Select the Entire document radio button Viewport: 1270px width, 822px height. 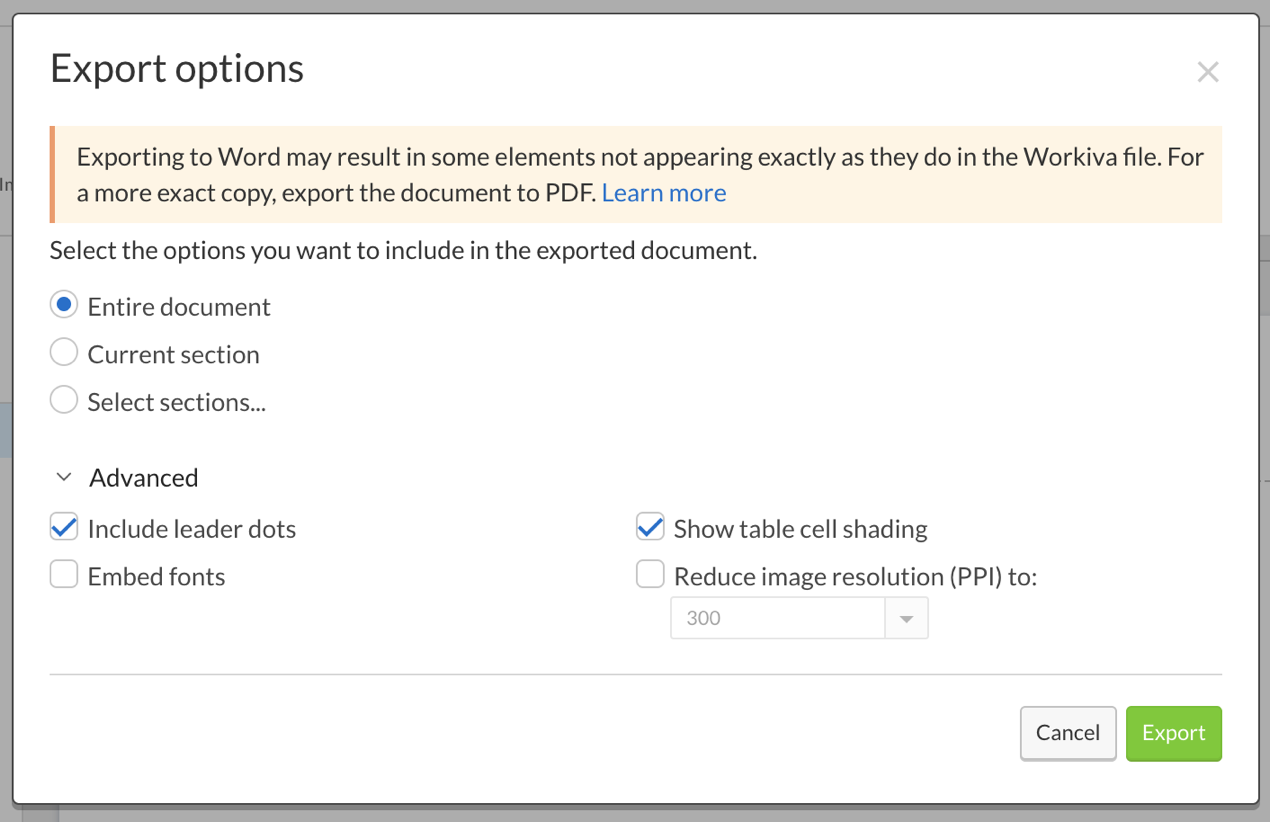(x=64, y=306)
